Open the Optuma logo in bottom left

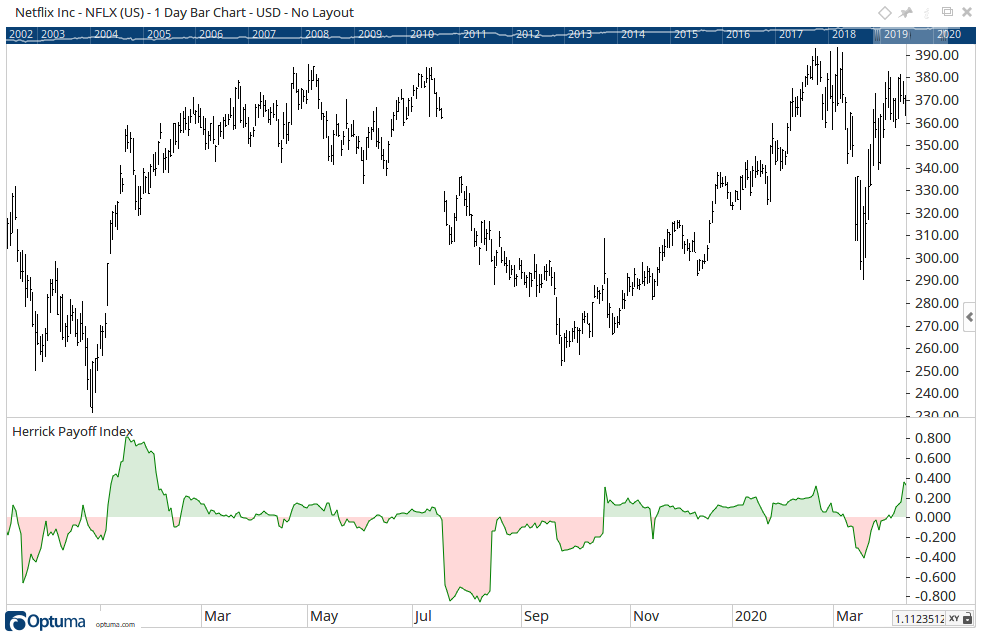(45, 621)
